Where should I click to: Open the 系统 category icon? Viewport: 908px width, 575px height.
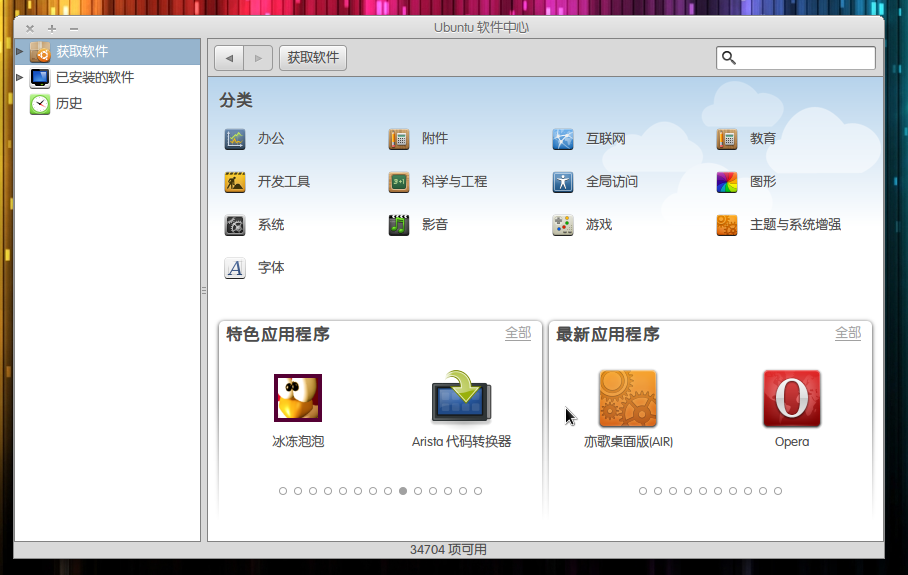click(235, 225)
